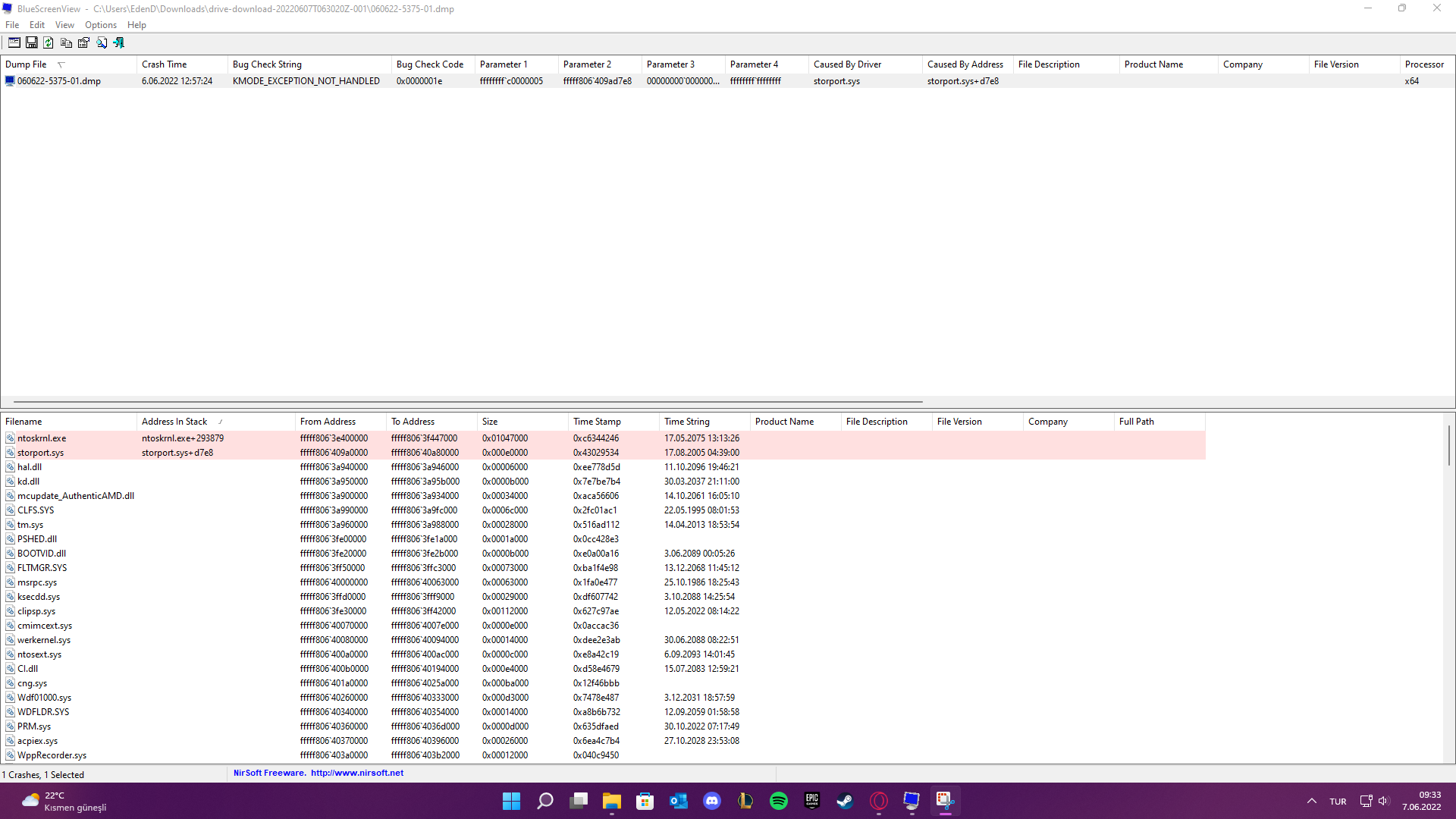Click the Caused By Driver column header
The width and height of the screenshot is (1456, 819).
847,64
